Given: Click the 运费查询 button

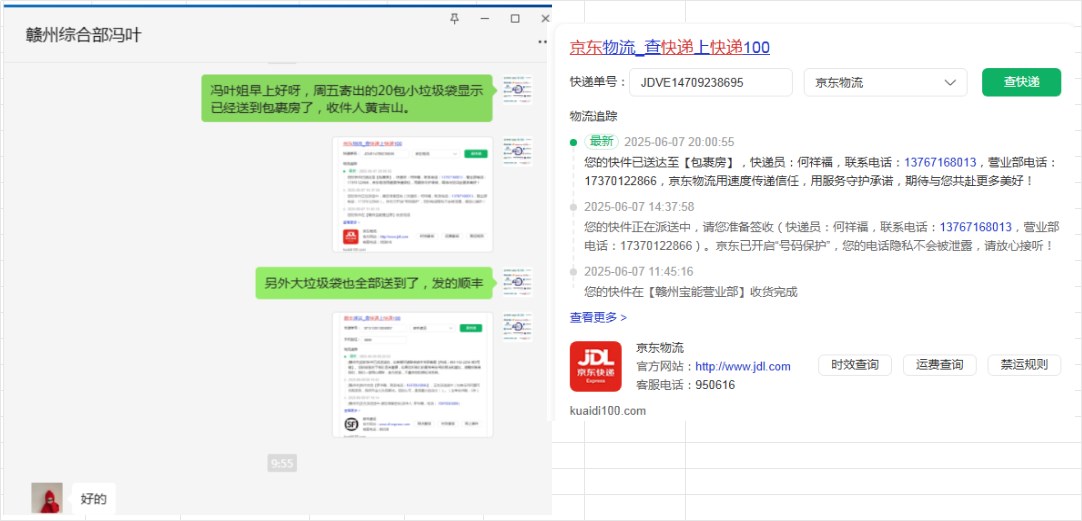Looking at the screenshot, I should tap(940, 365).
